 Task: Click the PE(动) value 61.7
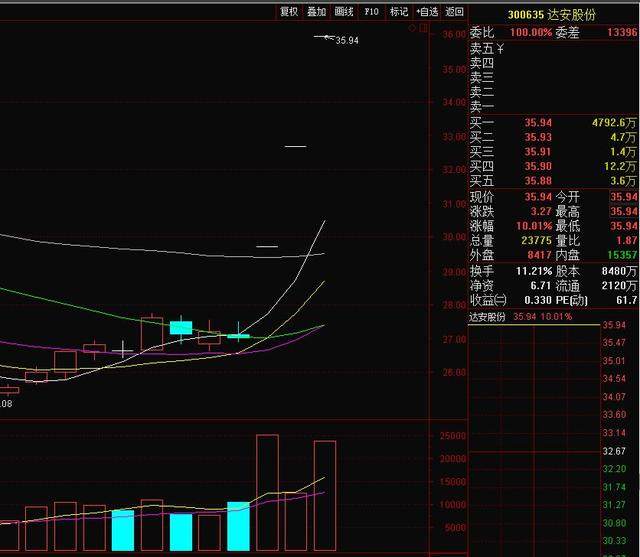click(x=627, y=300)
